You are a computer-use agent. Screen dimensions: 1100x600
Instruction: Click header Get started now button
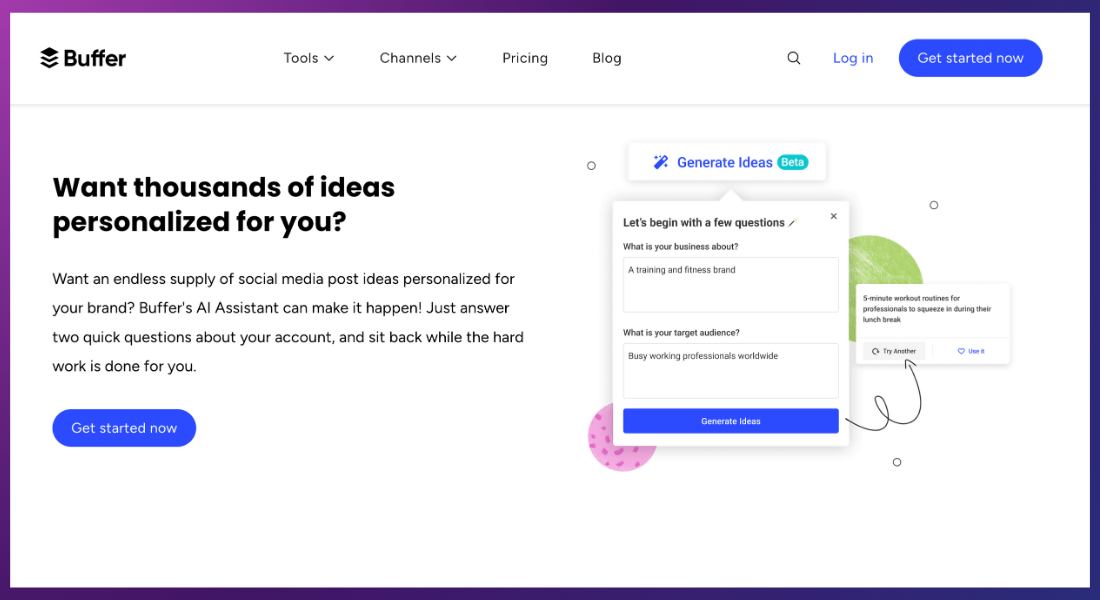pos(970,58)
